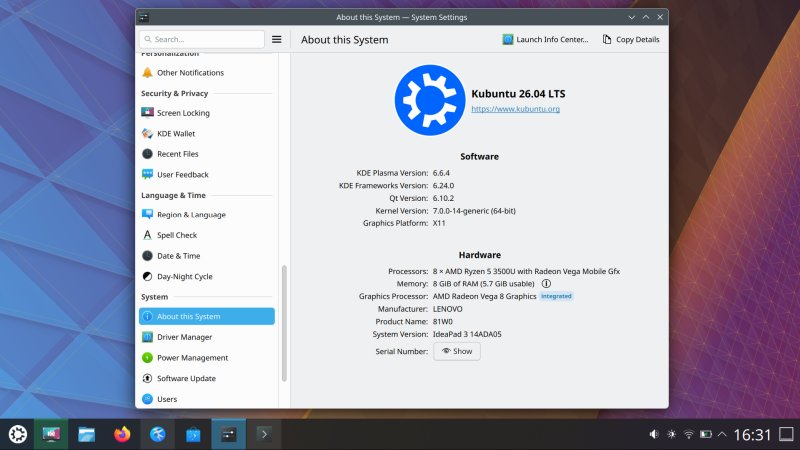Click the System Settings taskbar entry

[229, 434]
